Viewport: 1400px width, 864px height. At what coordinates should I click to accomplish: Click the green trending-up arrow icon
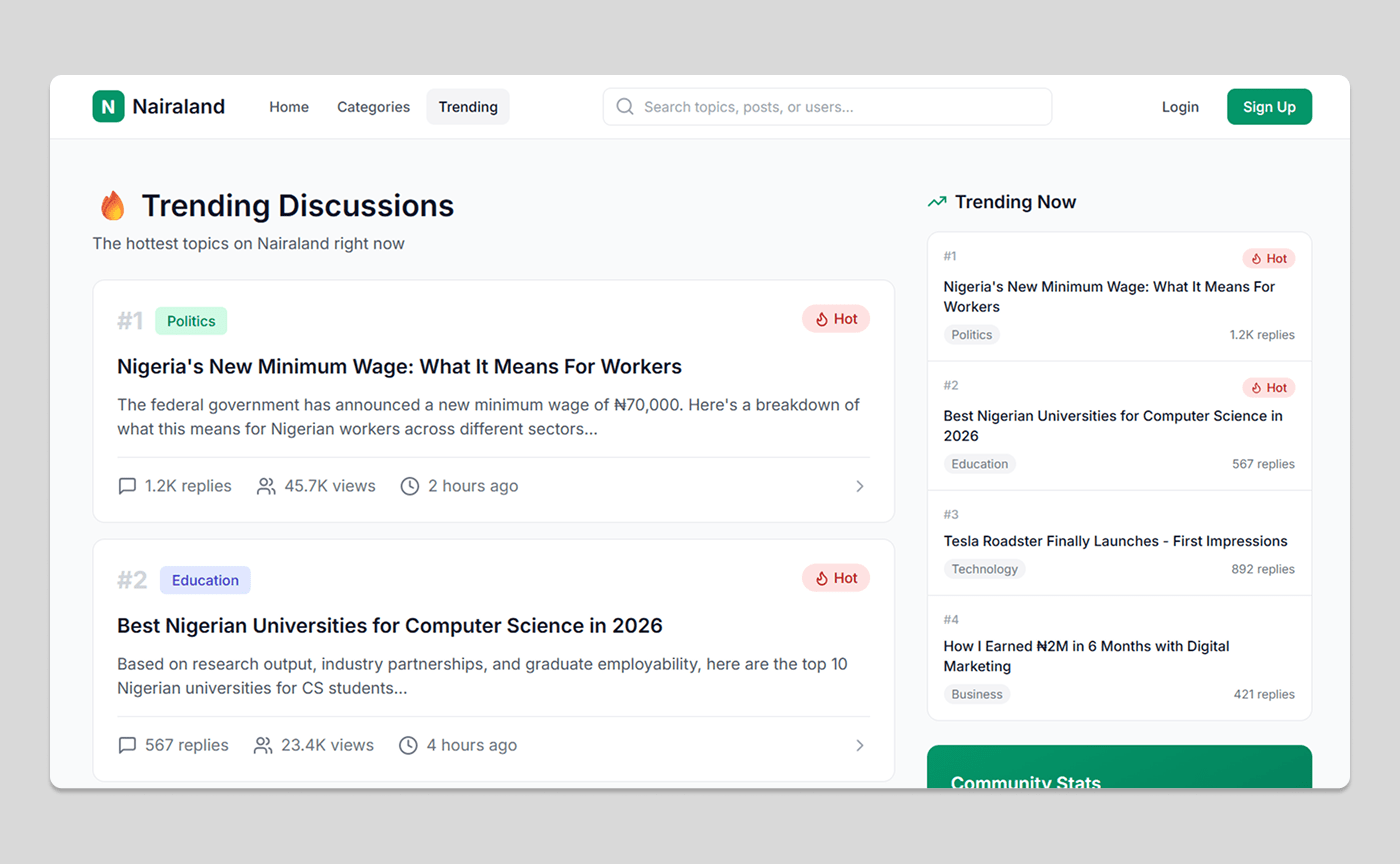coord(937,202)
